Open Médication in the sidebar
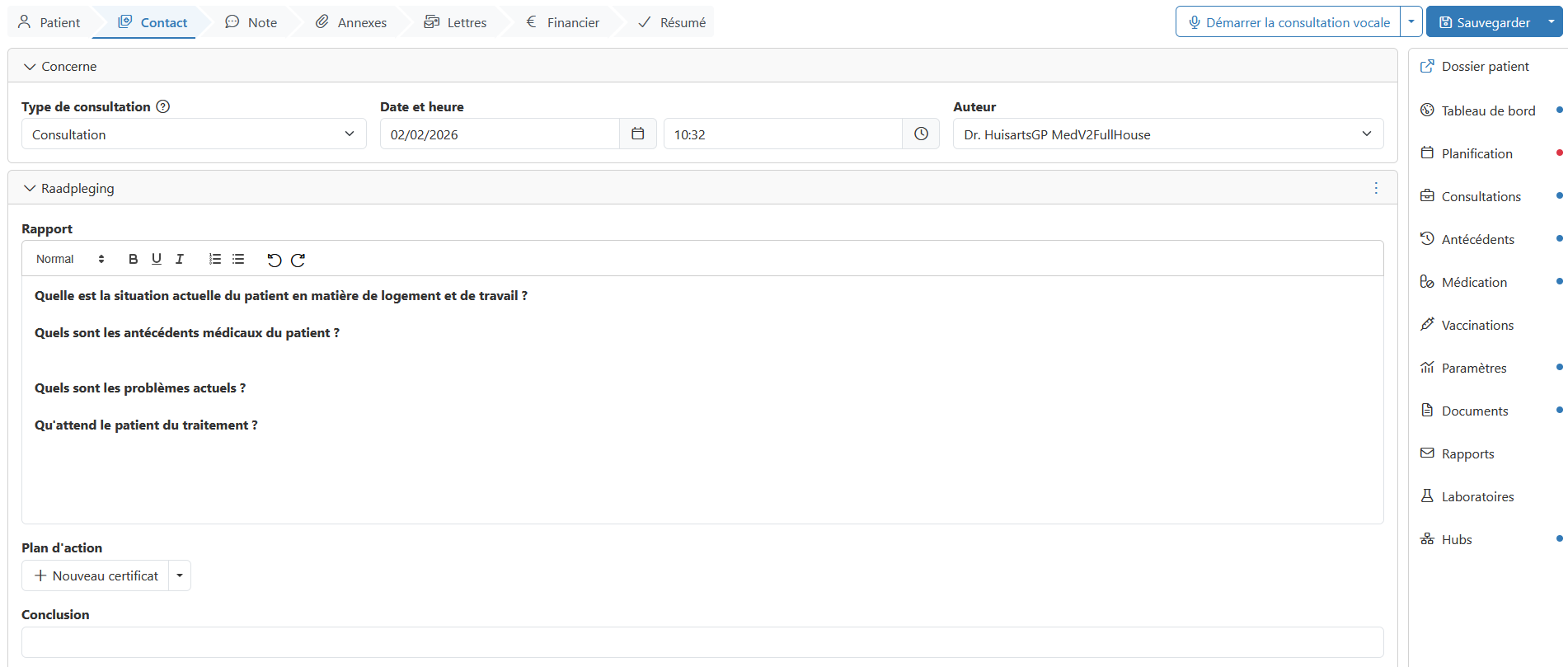1568x667 pixels. (1464, 282)
